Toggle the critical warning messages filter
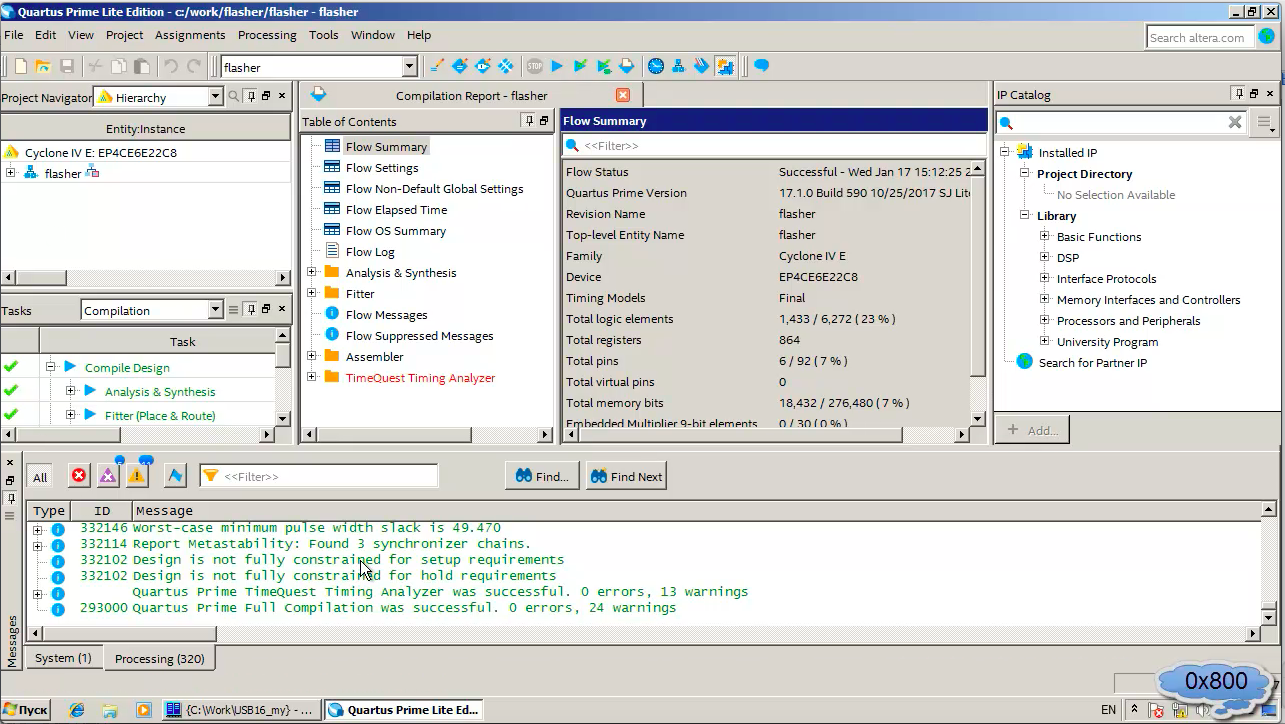 click(x=108, y=476)
